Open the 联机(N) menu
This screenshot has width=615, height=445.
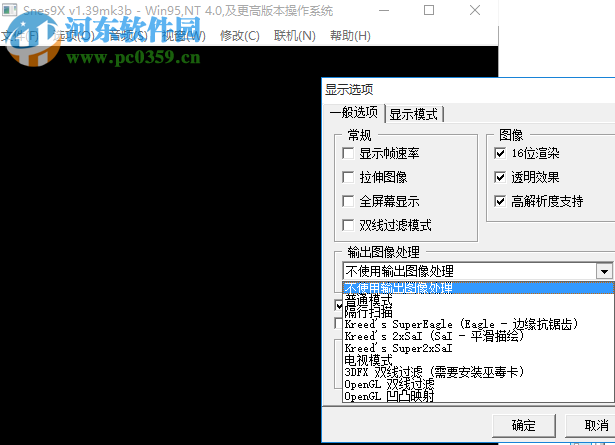[295, 36]
